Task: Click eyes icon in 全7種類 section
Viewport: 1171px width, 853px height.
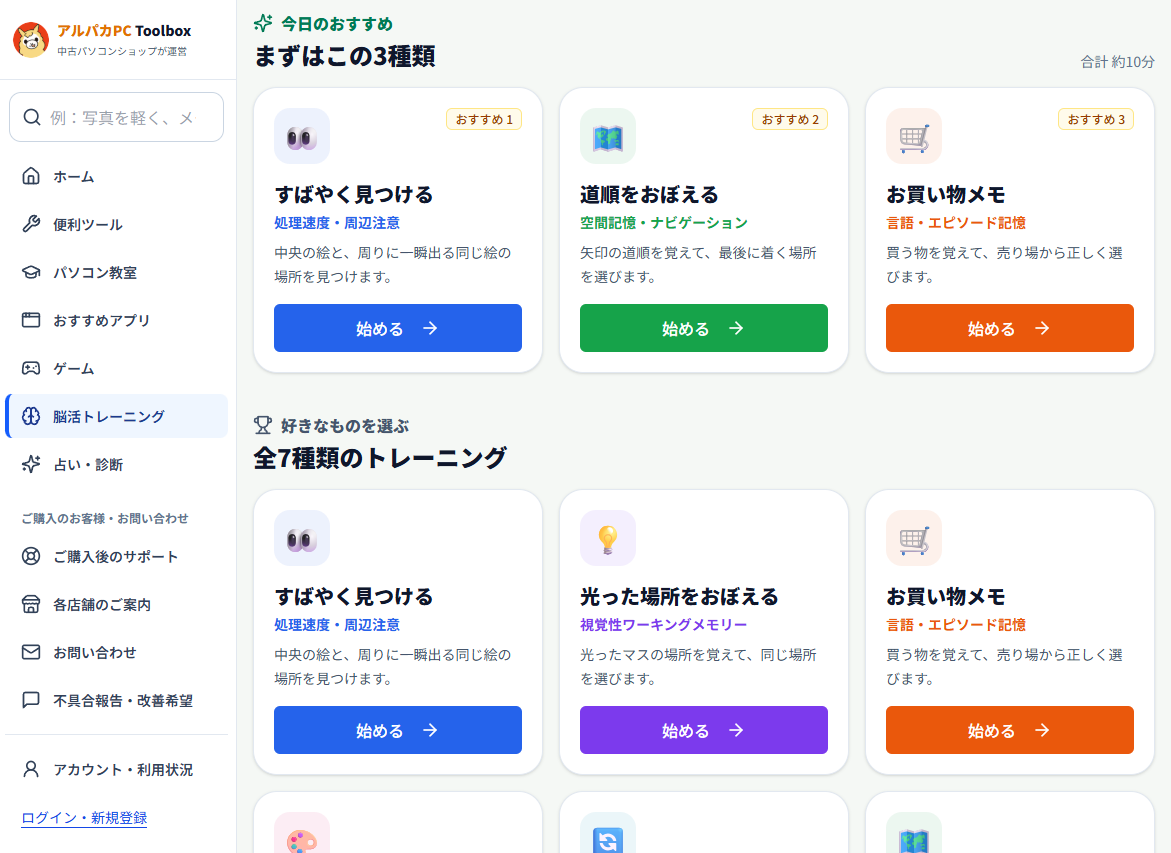Action: [x=302, y=538]
